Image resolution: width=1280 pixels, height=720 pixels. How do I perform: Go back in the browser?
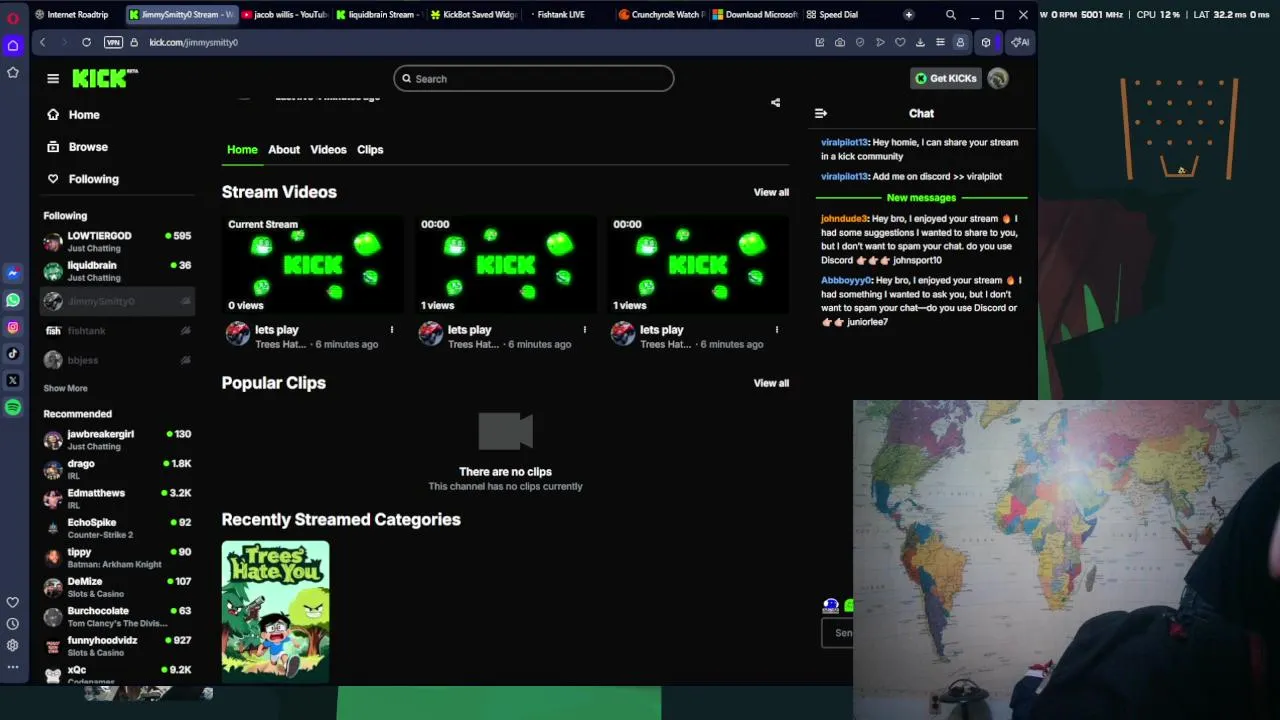tap(42, 42)
